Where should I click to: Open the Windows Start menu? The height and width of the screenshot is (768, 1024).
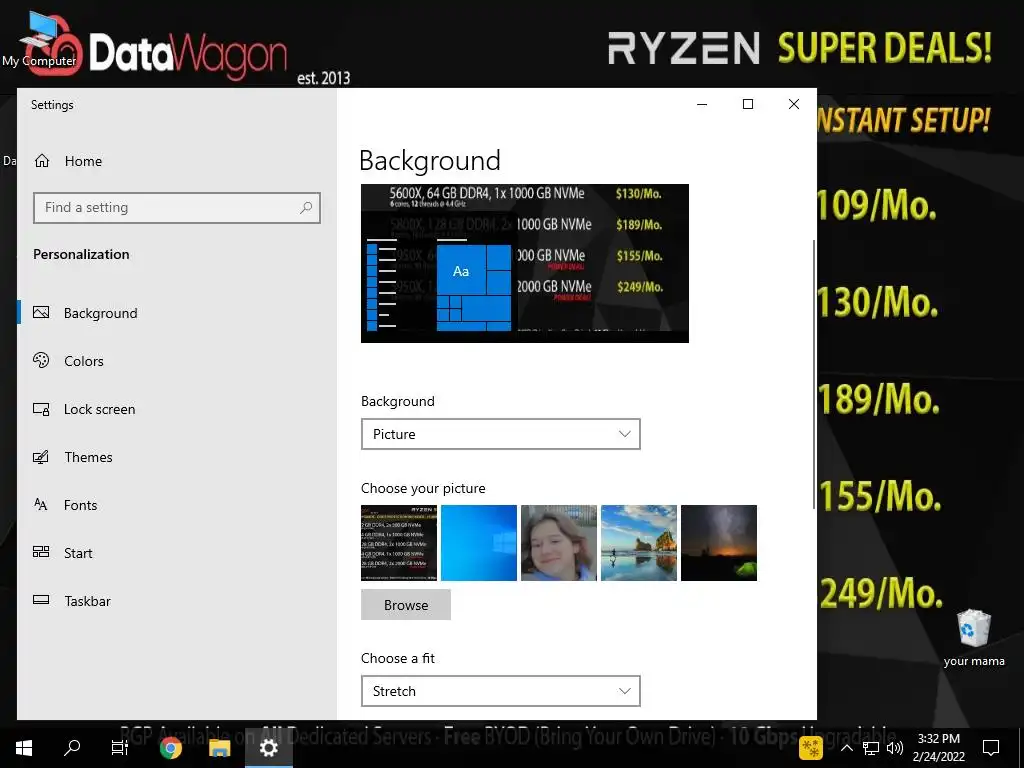pyautogui.click(x=24, y=748)
